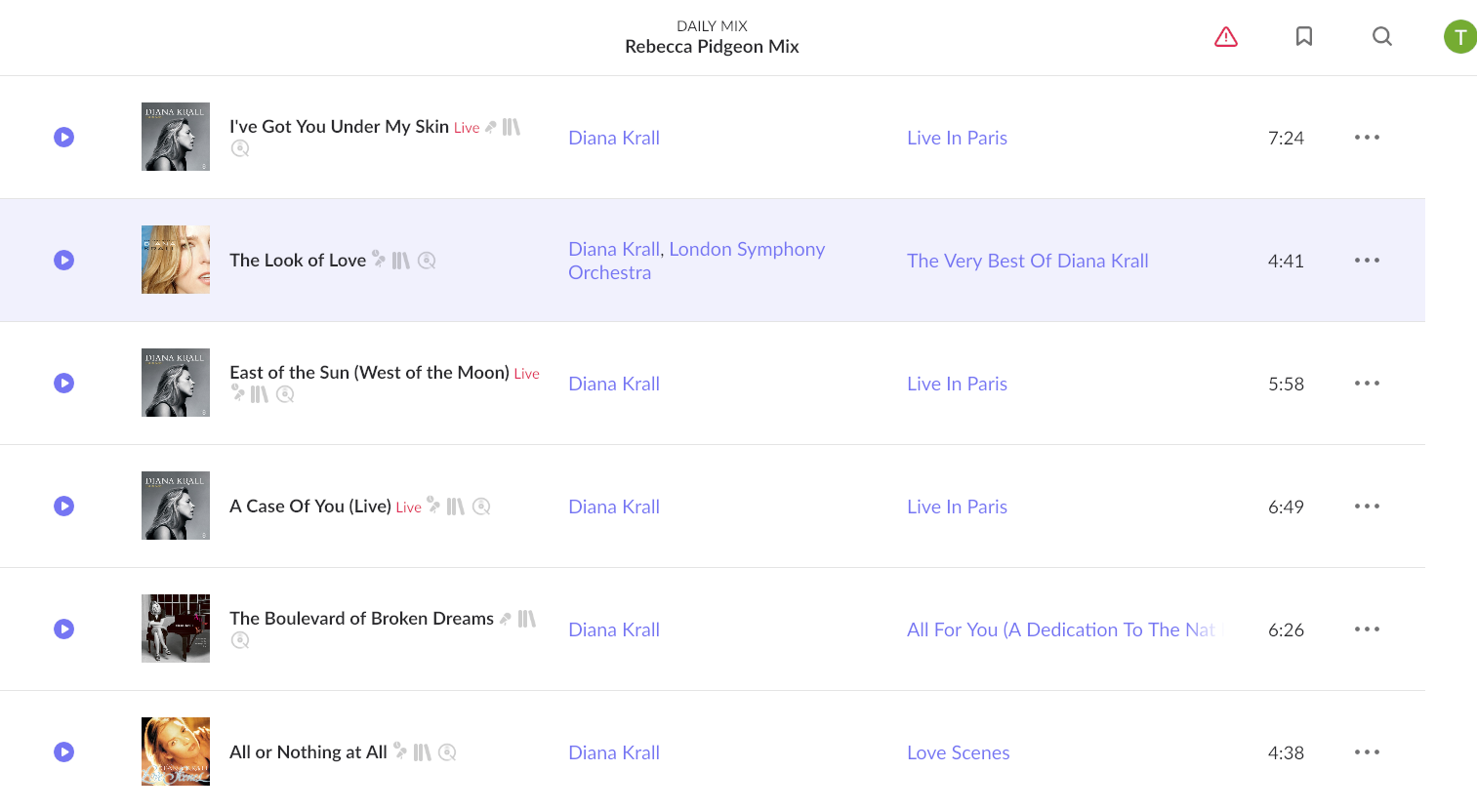Click the disc icon under East of the Sun

point(285,394)
